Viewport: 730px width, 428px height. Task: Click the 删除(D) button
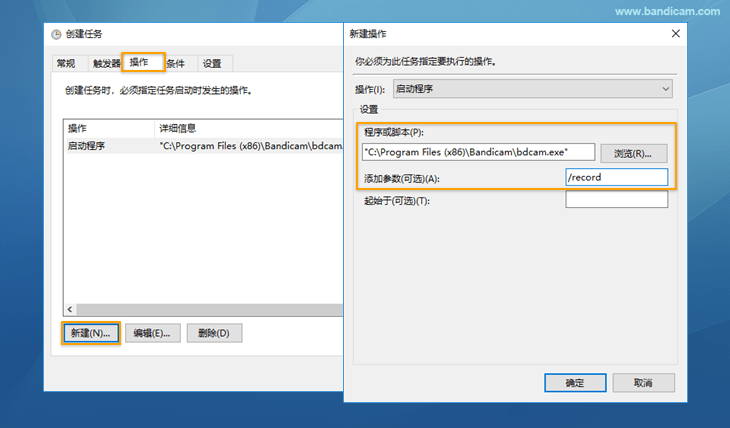pos(214,333)
